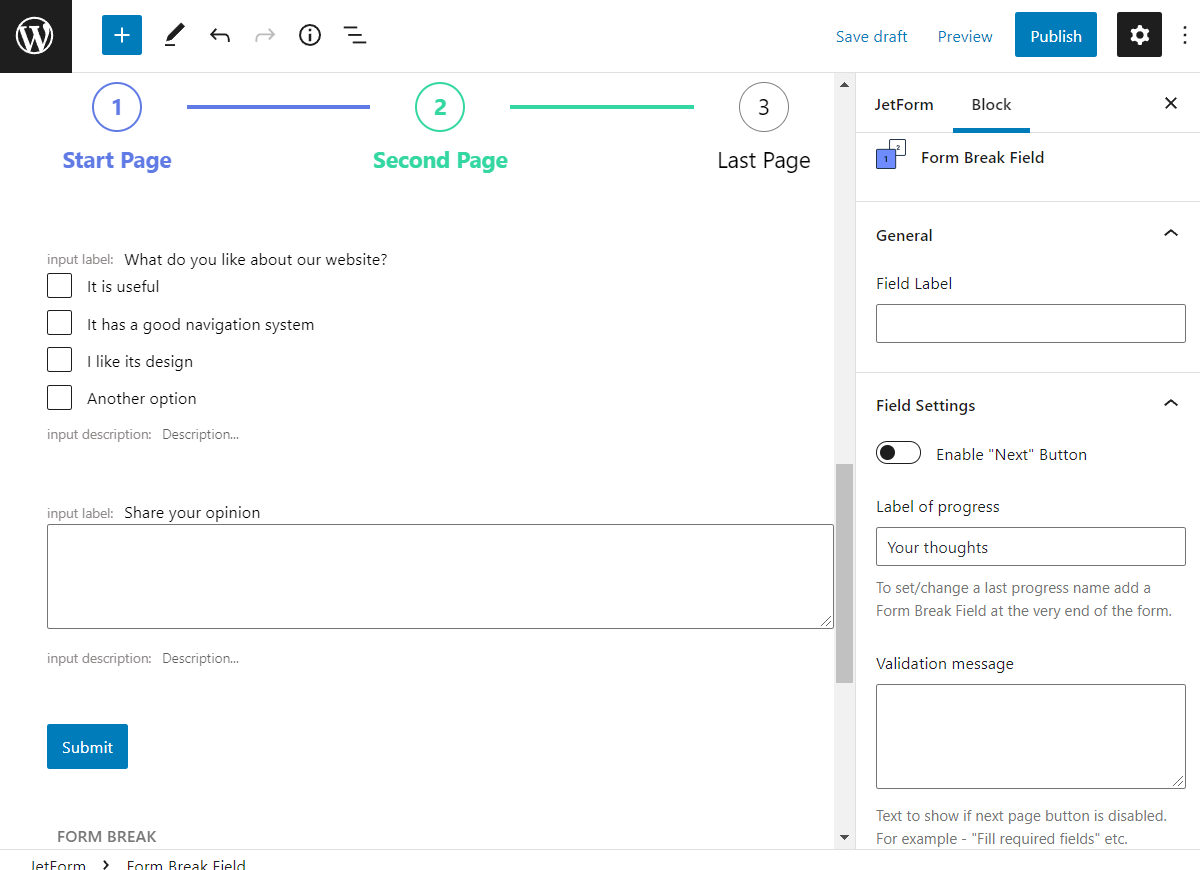Publish the form
Image resolution: width=1200 pixels, height=870 pixels.
click(x=1055, y=34)
